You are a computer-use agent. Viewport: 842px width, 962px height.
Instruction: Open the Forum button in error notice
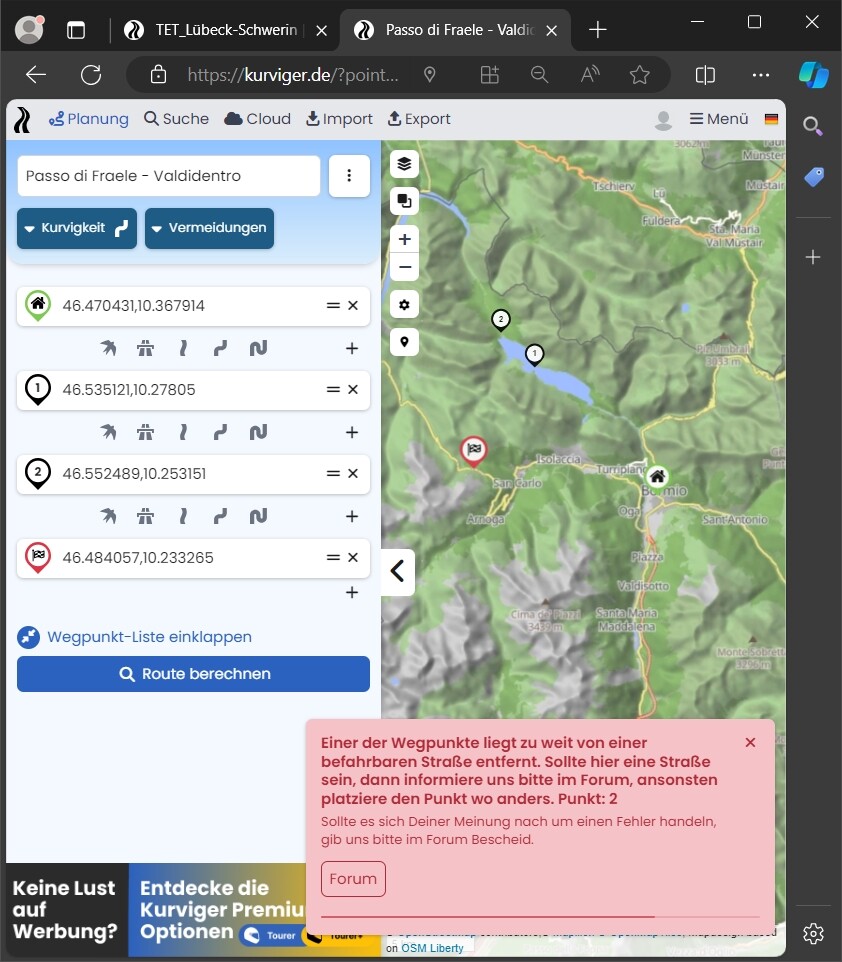tap(353, 879)
